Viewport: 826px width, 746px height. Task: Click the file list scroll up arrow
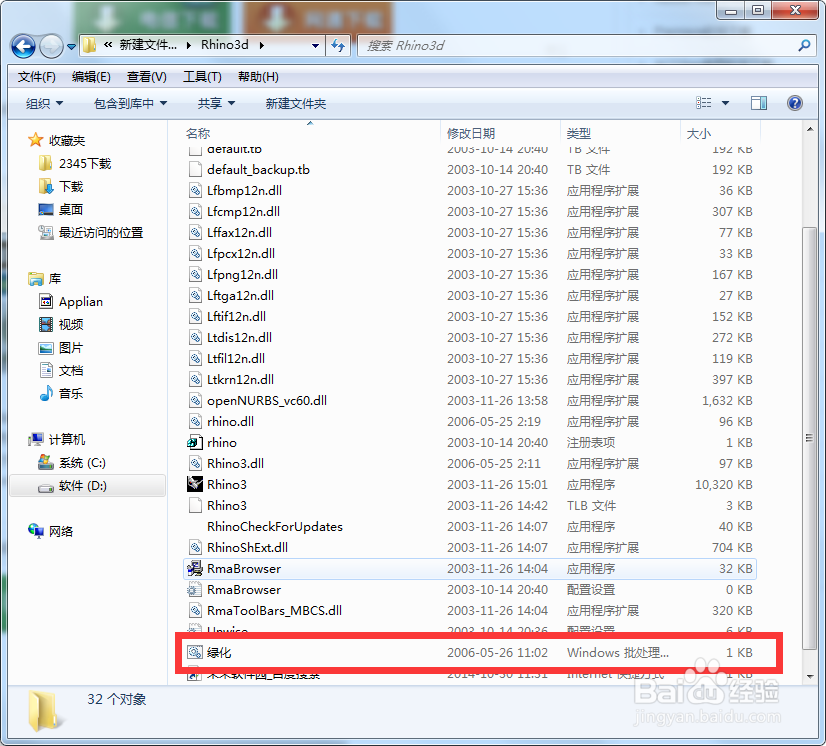point(810,130)
